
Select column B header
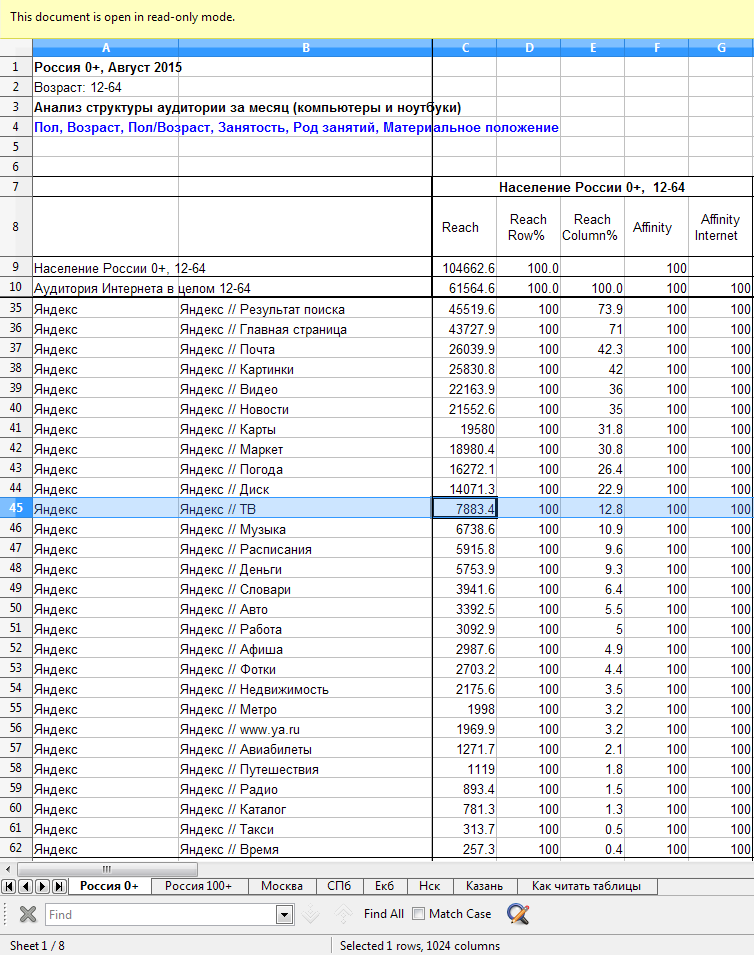306,48
